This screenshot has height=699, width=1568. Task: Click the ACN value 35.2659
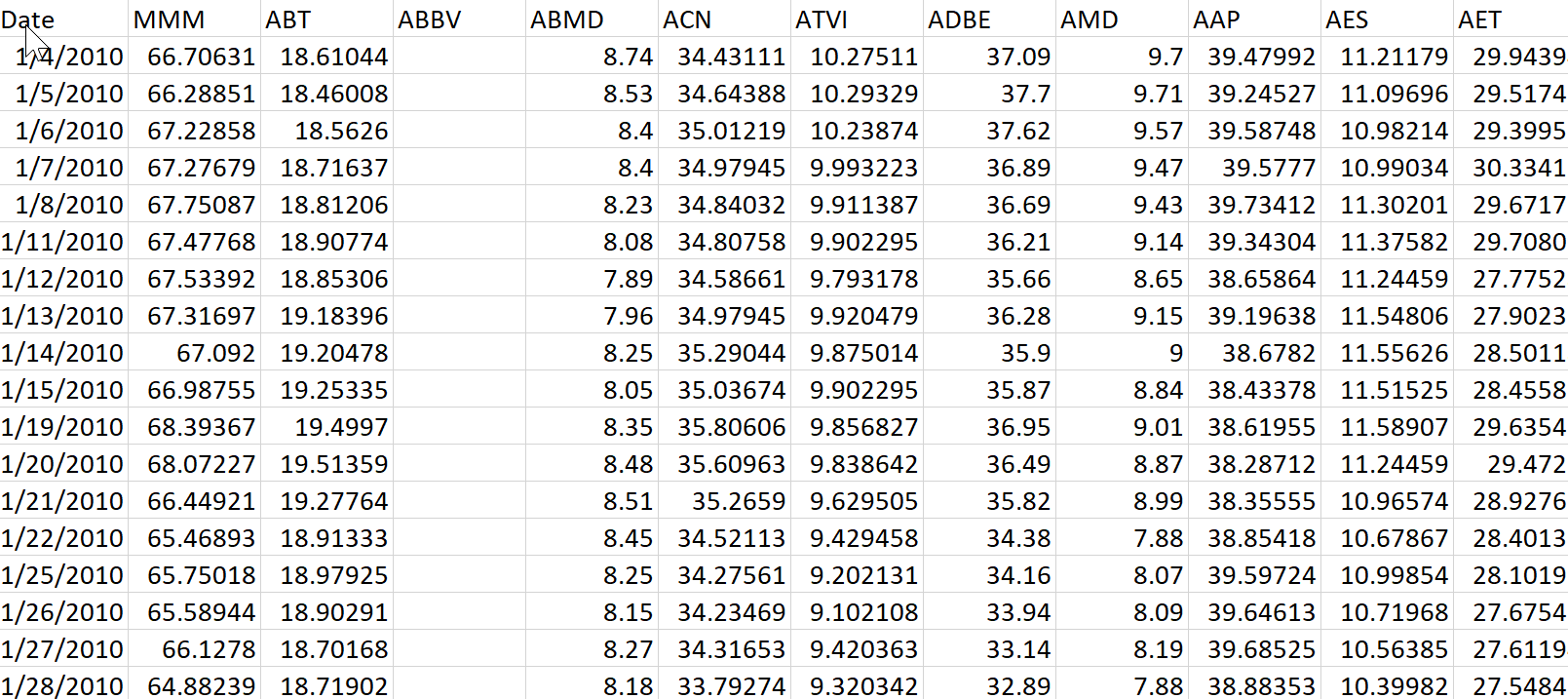pyautogui.click(x=724, y=501)
